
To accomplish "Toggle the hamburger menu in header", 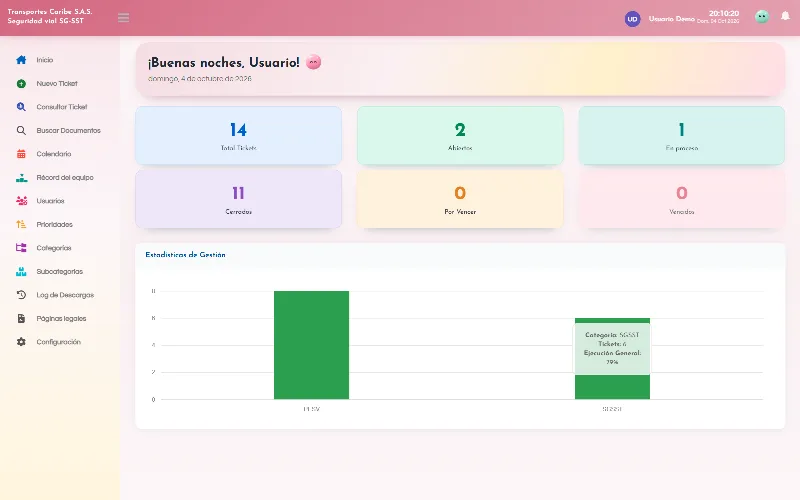I will (x=123, y=18).
